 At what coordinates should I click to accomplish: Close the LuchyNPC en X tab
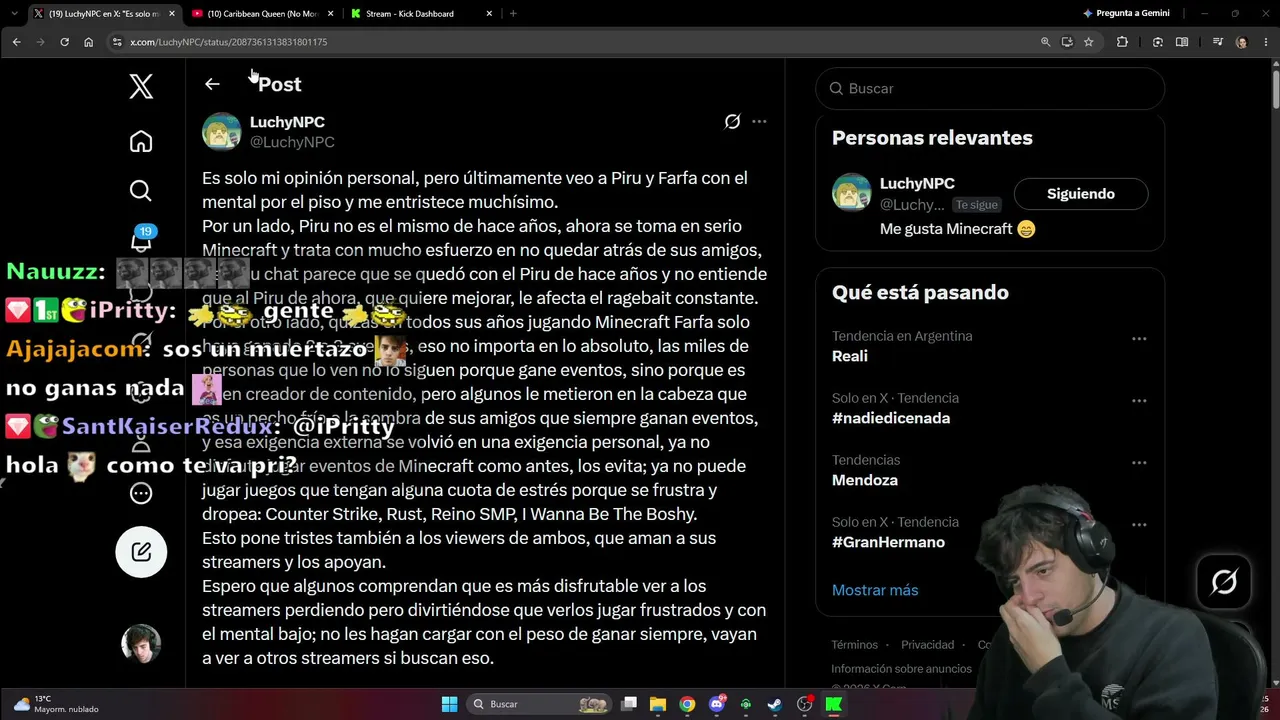click(171, 14)
